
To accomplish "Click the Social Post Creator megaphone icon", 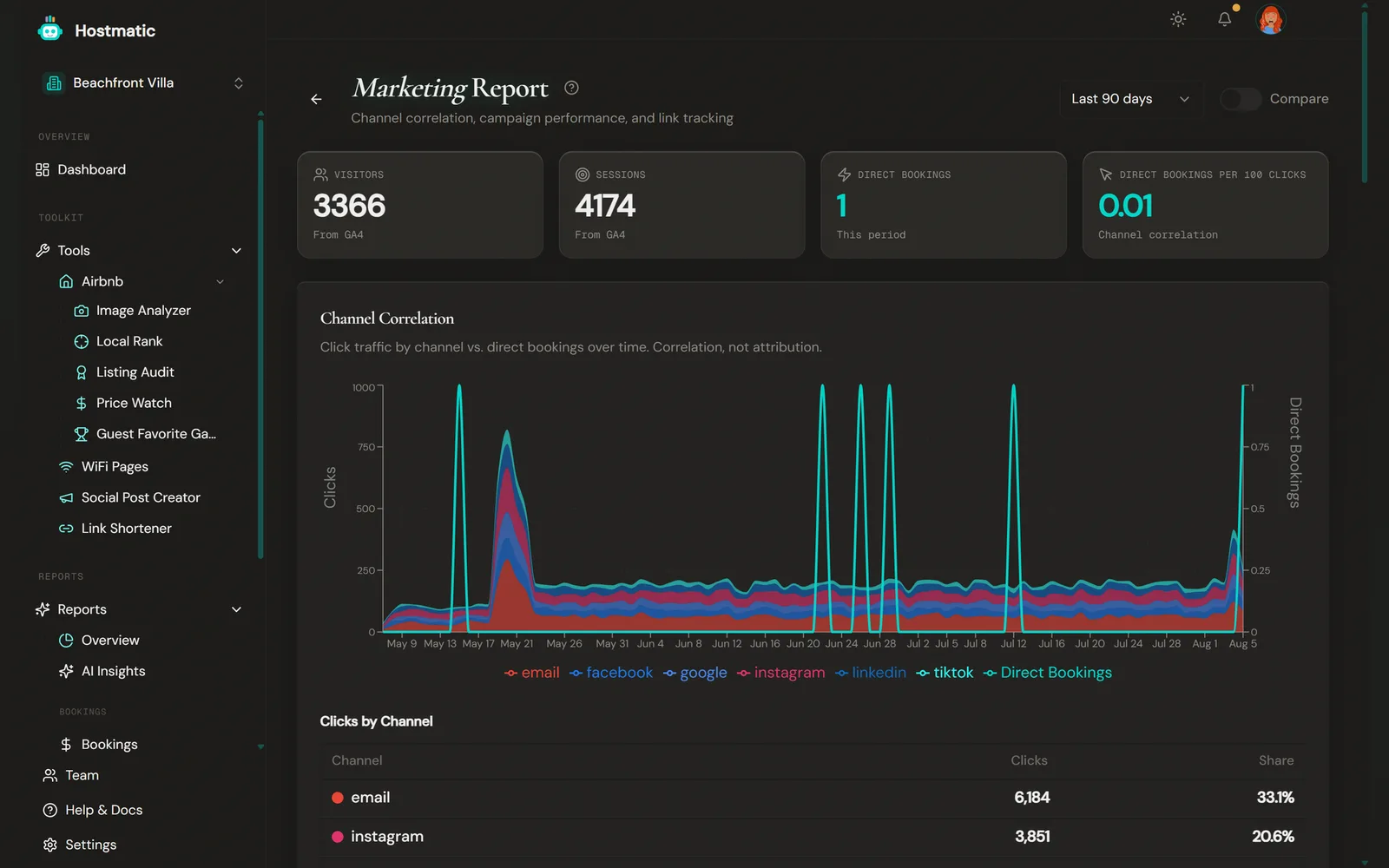I will coord(66,497).
